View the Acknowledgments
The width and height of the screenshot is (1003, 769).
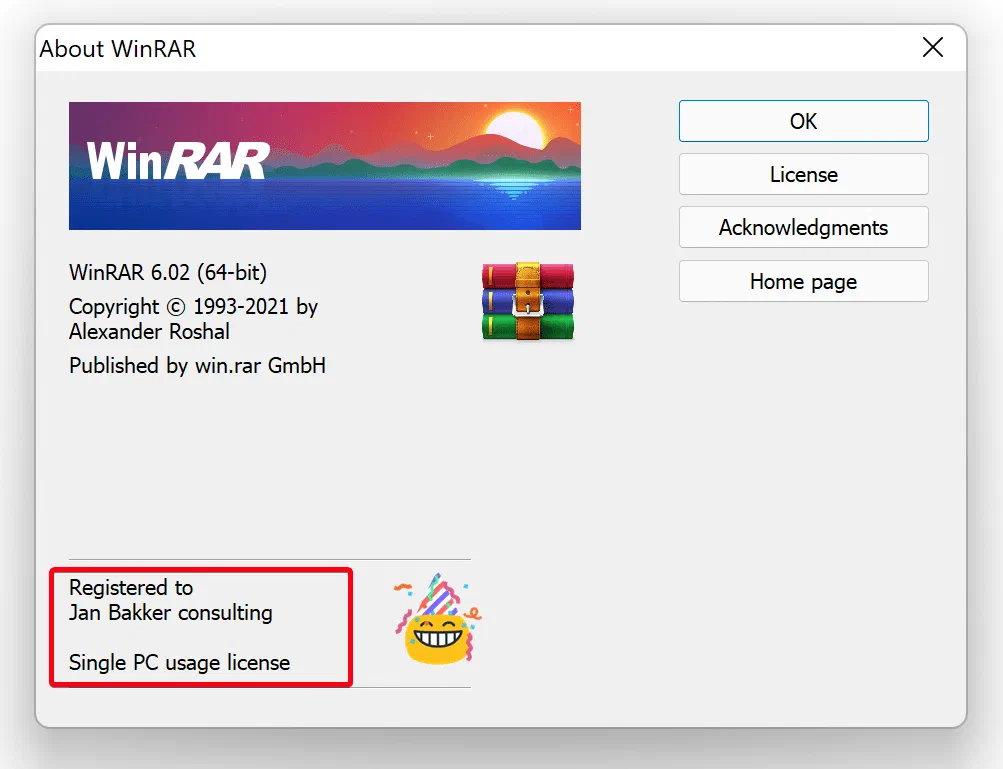pyautogui.click(x=803, y=227)
